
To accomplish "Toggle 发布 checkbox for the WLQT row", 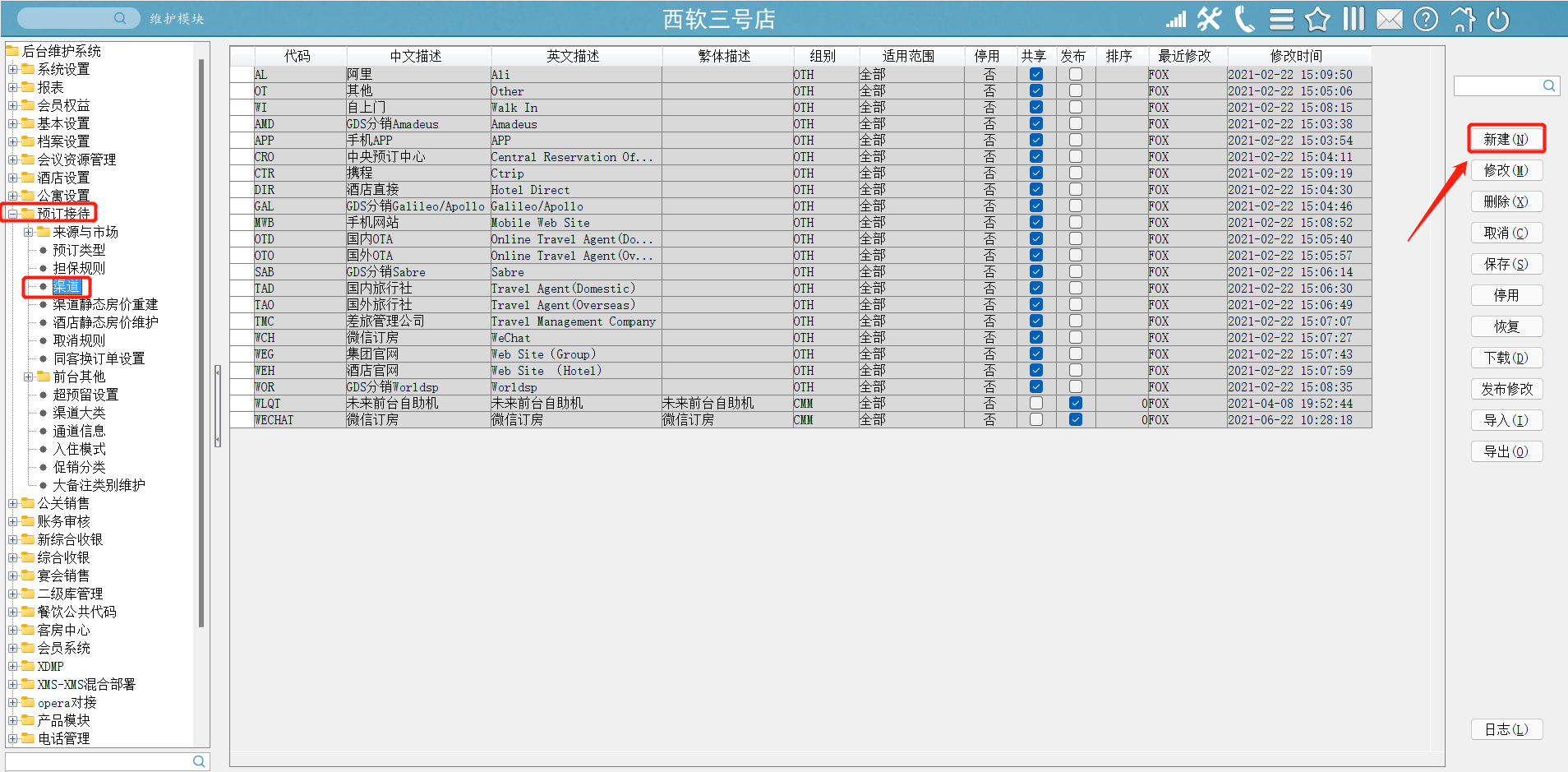I will pos(1076,404).
